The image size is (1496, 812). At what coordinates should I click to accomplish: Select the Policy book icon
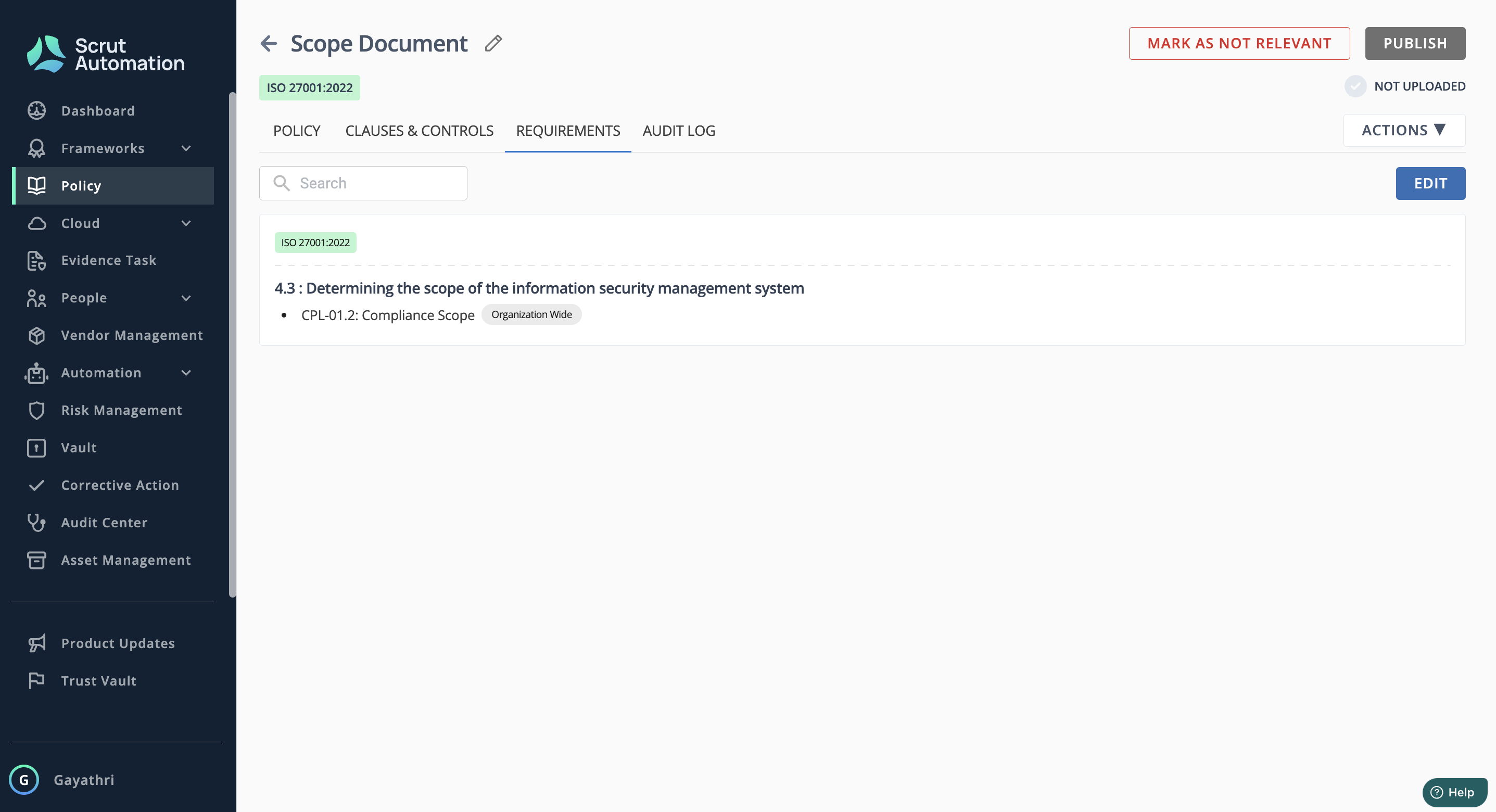36,186
